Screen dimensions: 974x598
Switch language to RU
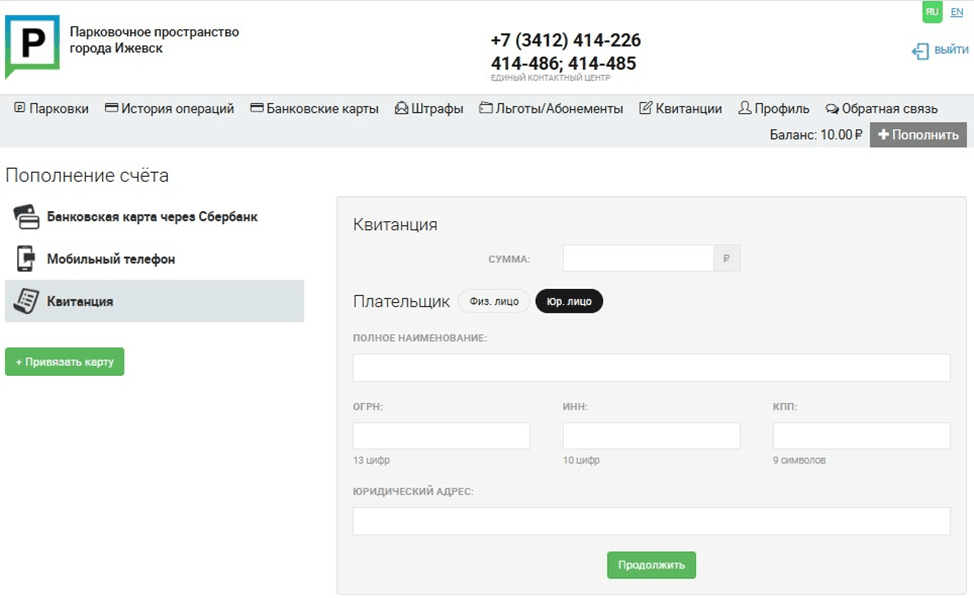(932, 12)
